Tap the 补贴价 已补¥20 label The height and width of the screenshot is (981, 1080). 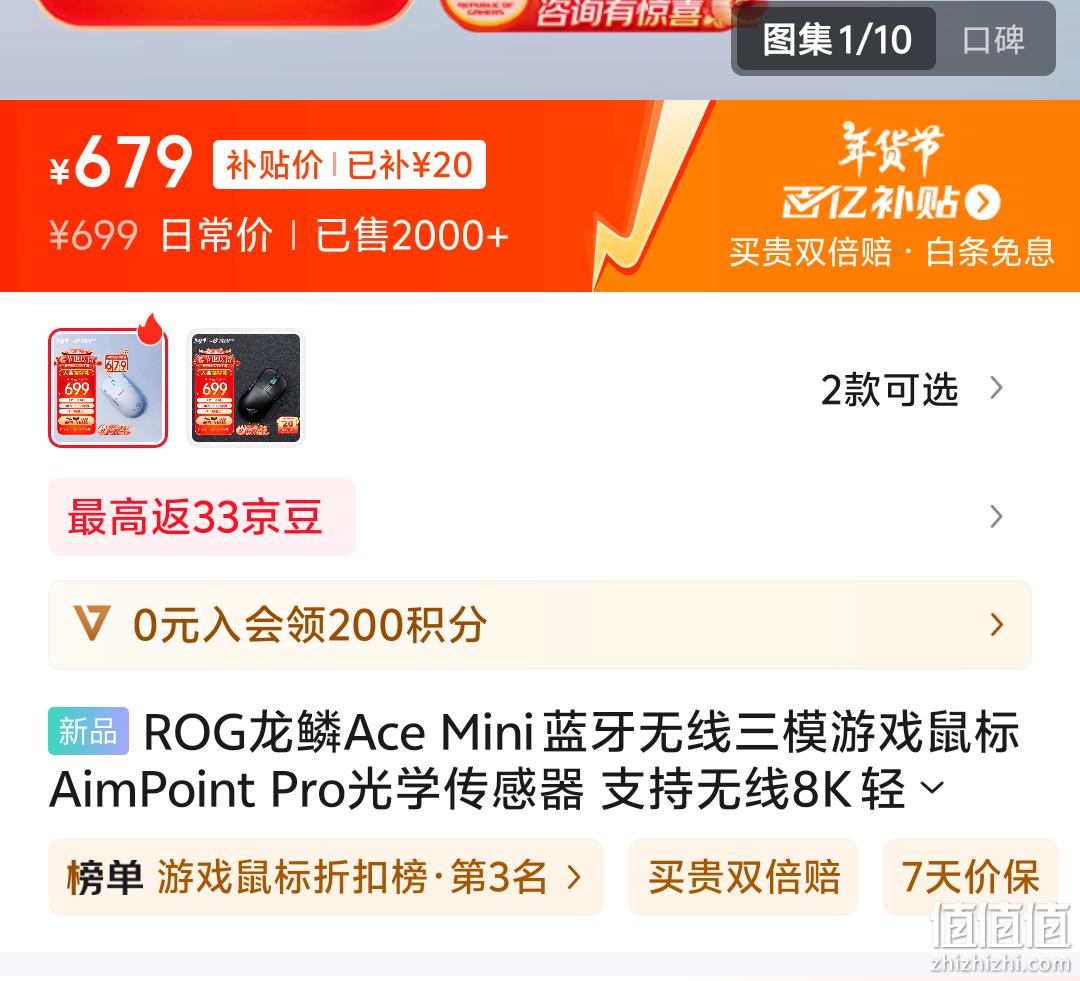349,165
